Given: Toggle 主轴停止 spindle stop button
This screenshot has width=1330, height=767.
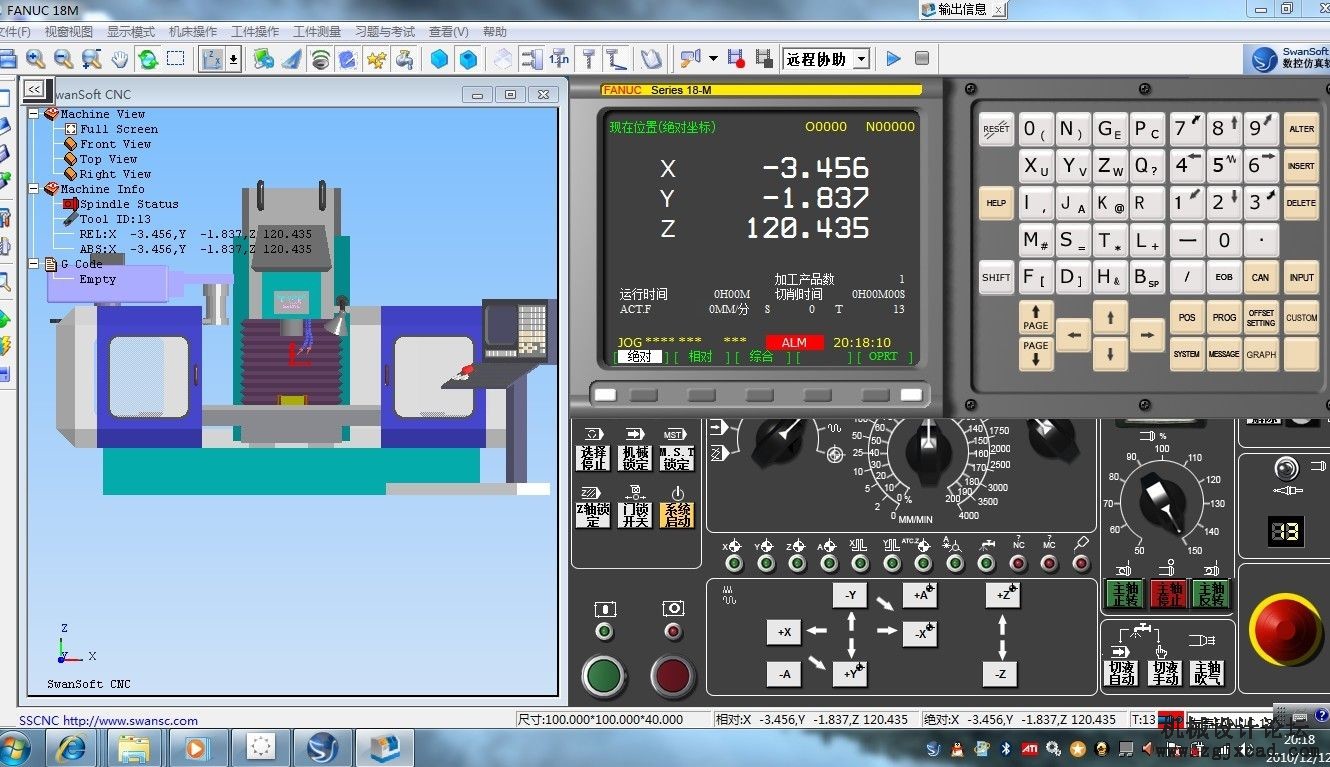Looking at the screenshot, I should 1168,594.
